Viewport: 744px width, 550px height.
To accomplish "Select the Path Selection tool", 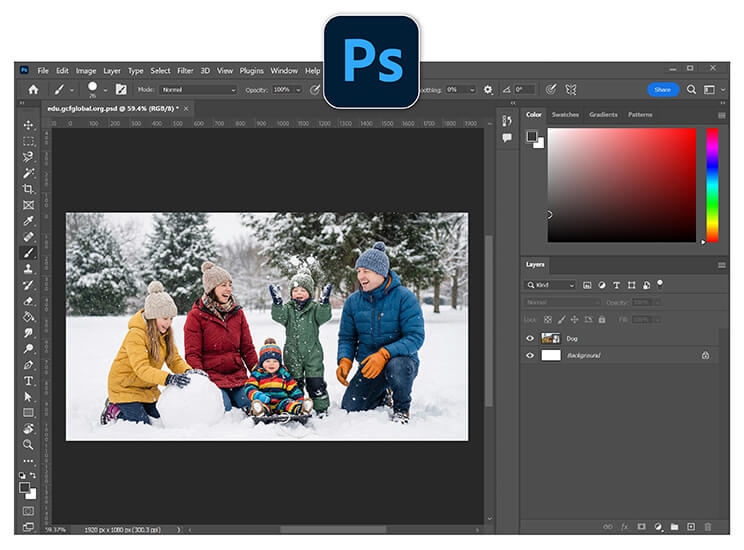I will coord(28,397).
